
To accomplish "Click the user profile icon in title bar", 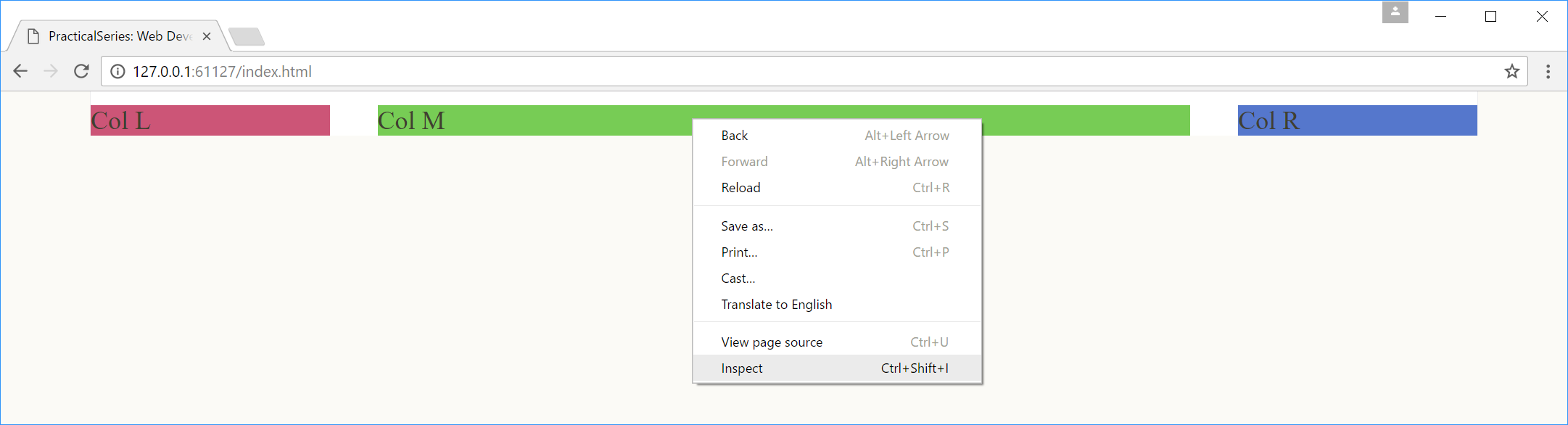I will [1395, 12].
